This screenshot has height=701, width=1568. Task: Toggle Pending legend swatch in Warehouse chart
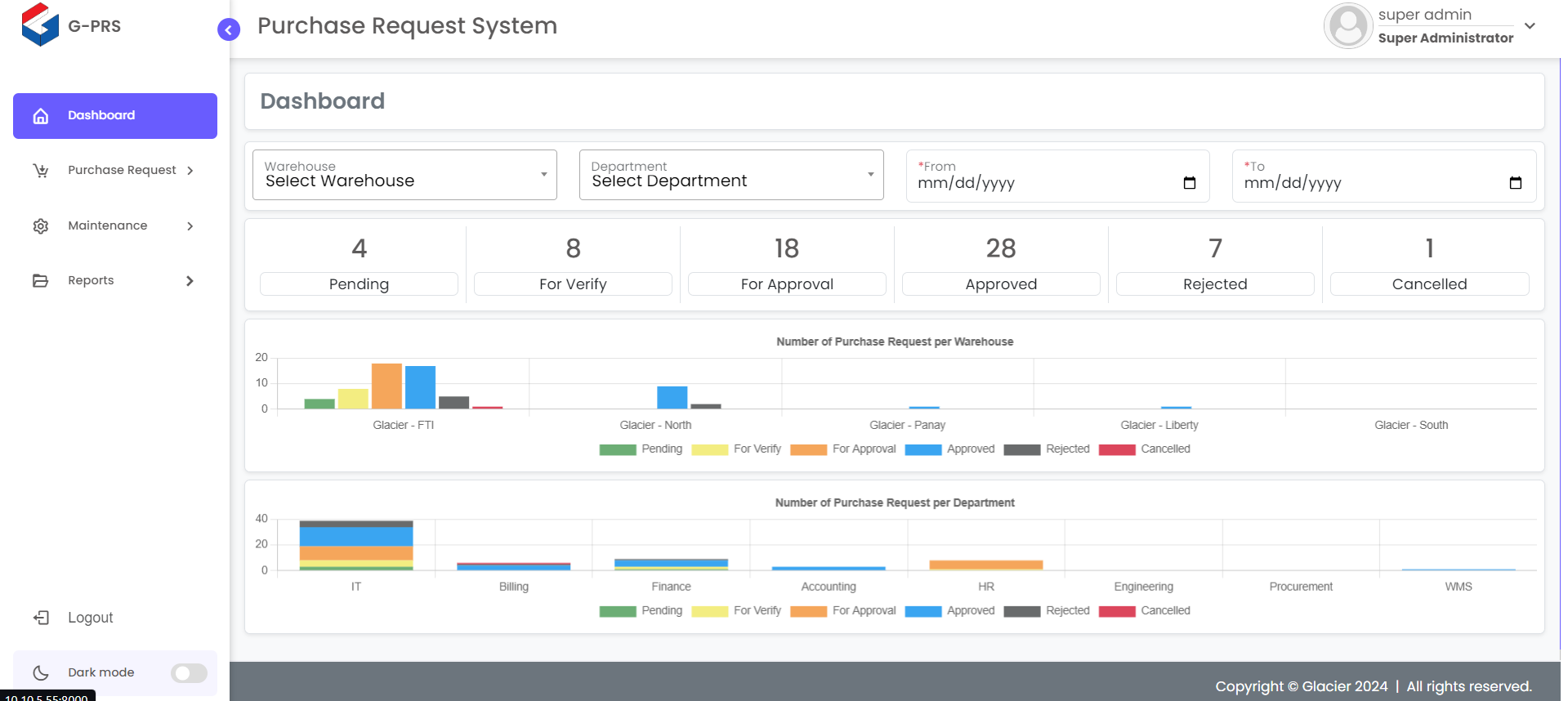coord(618,449)
